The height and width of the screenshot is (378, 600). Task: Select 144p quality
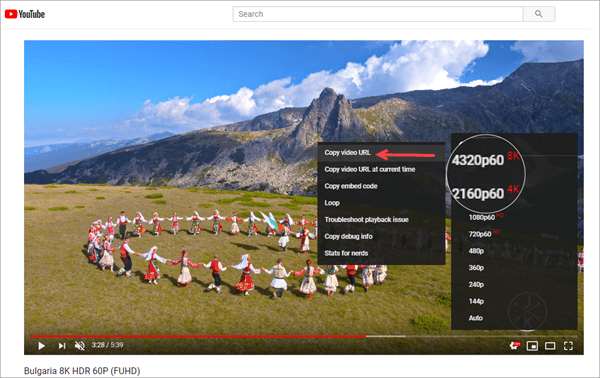476,301
